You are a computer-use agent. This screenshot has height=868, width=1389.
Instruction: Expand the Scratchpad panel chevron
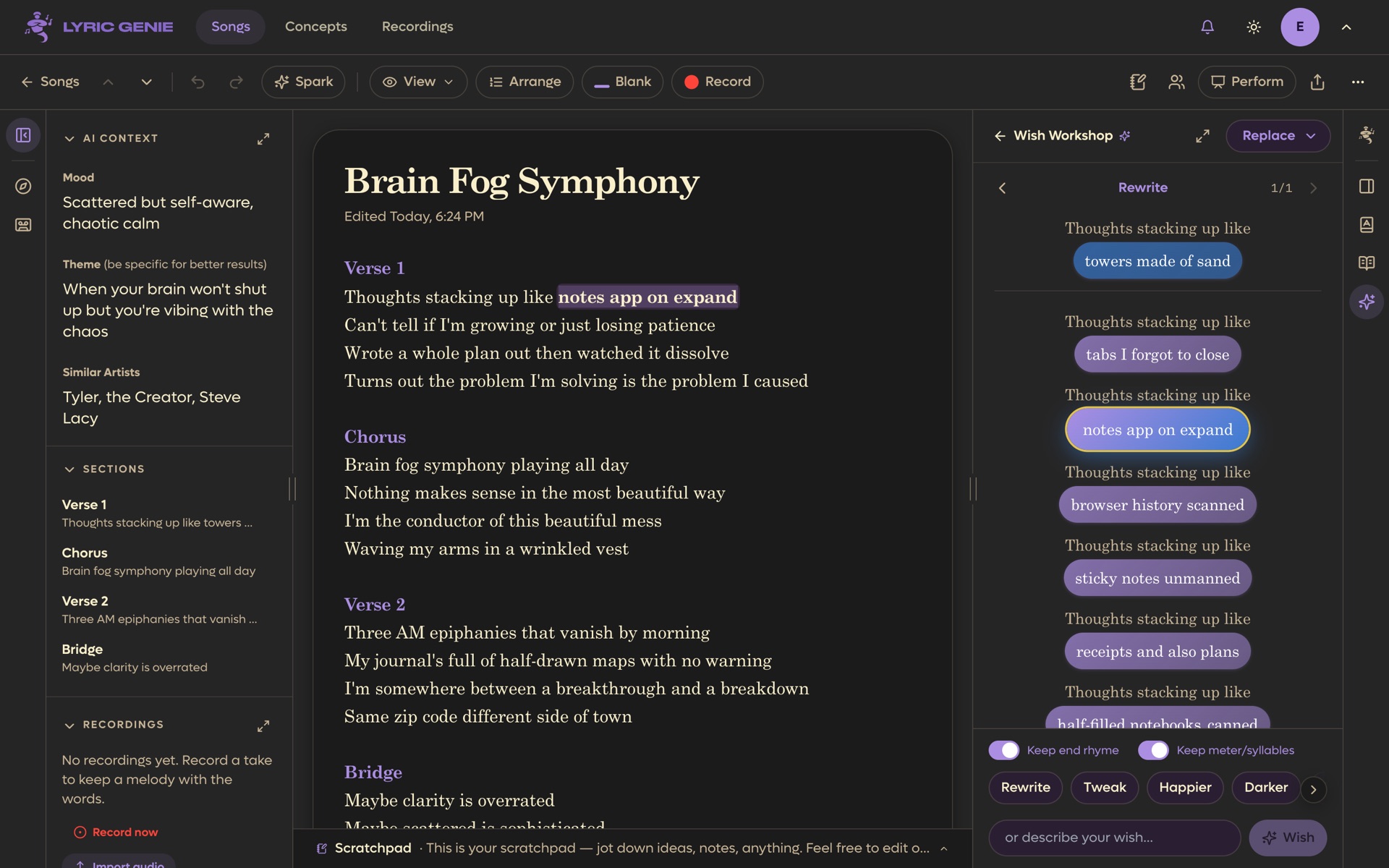coord(943,848)
